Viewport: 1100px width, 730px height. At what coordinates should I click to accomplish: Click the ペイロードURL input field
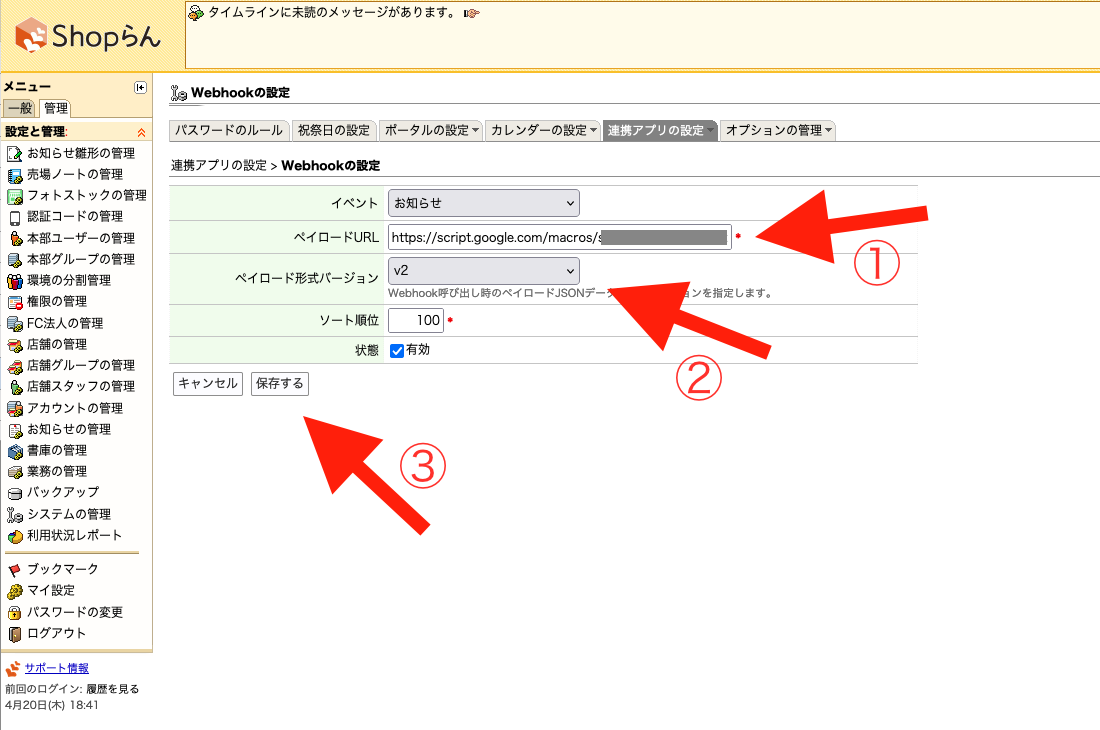click(x=559, y=237)
